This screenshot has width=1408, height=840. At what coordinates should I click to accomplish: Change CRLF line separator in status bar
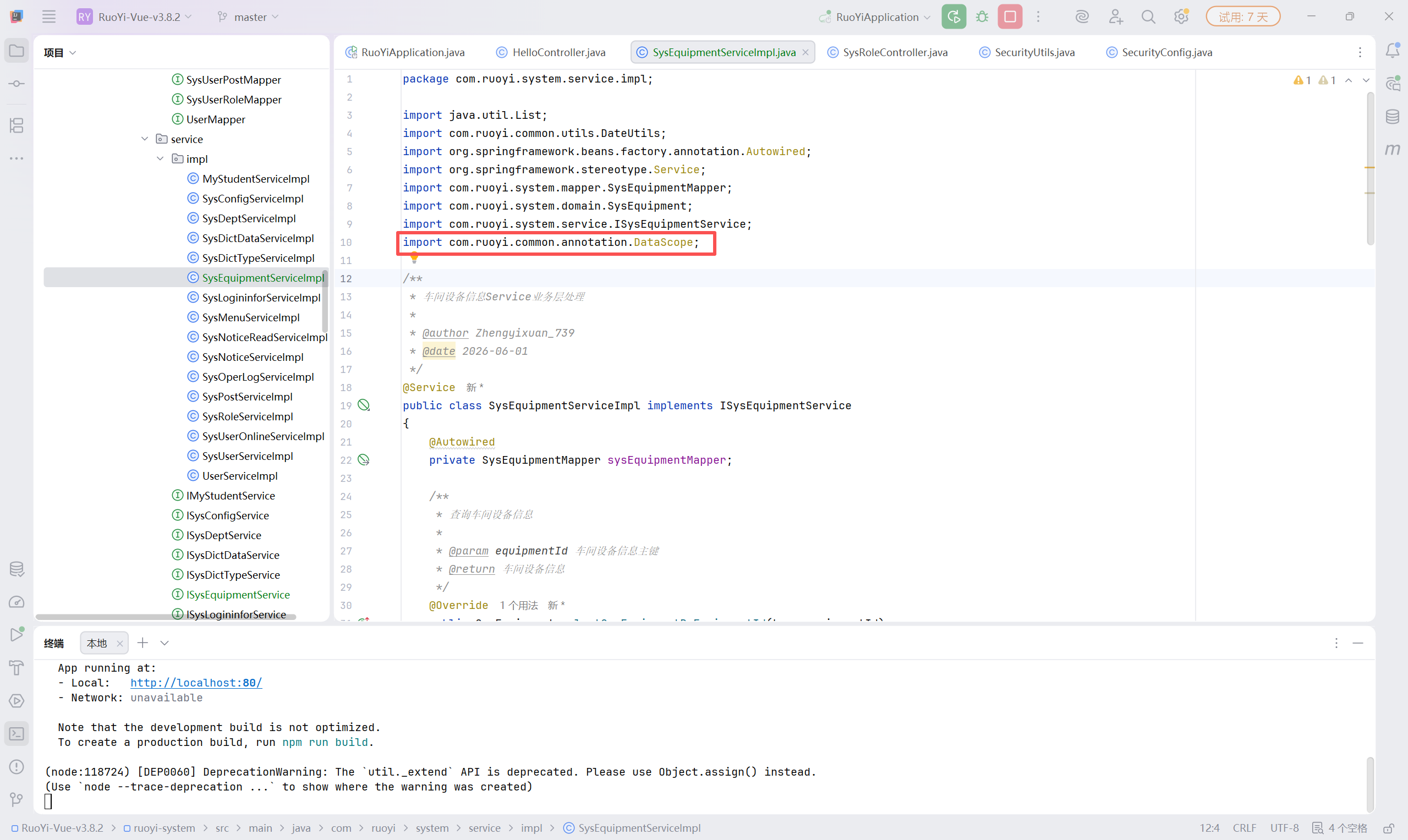[x=1245, y=828]
